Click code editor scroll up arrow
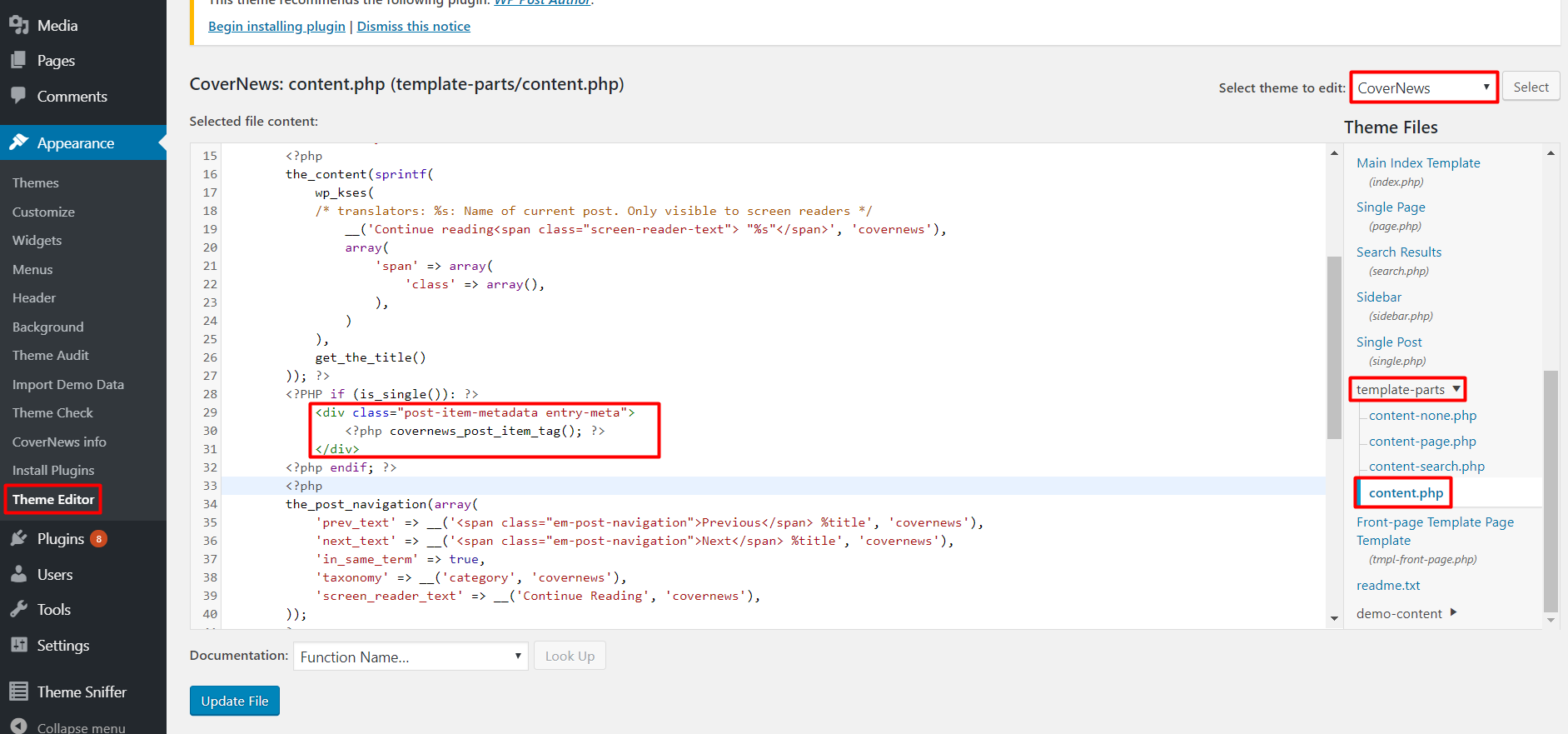The height and width of the screenshot is (734, 1568). click(x=1334, y=152)
